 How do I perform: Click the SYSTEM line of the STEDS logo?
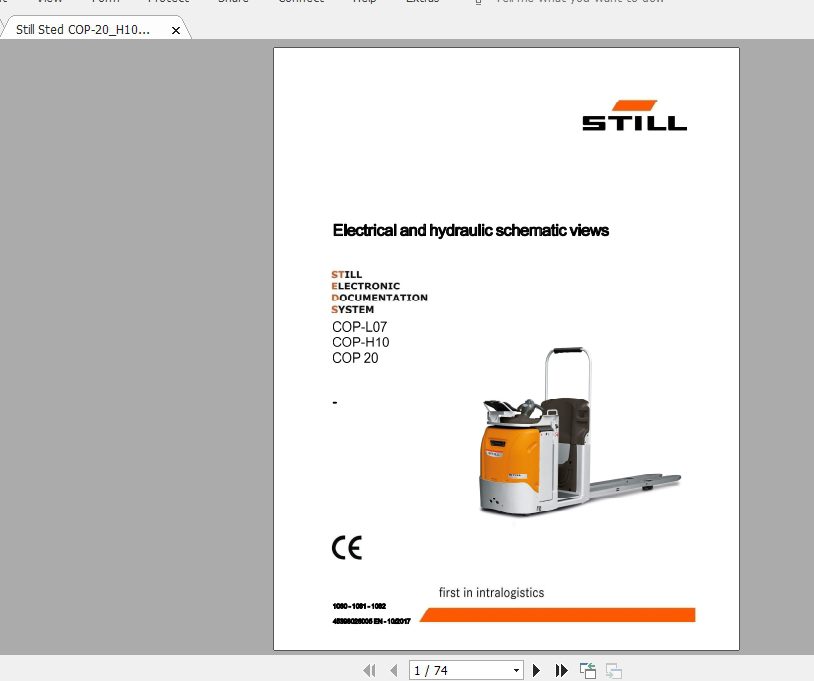(x=352, y=309)
